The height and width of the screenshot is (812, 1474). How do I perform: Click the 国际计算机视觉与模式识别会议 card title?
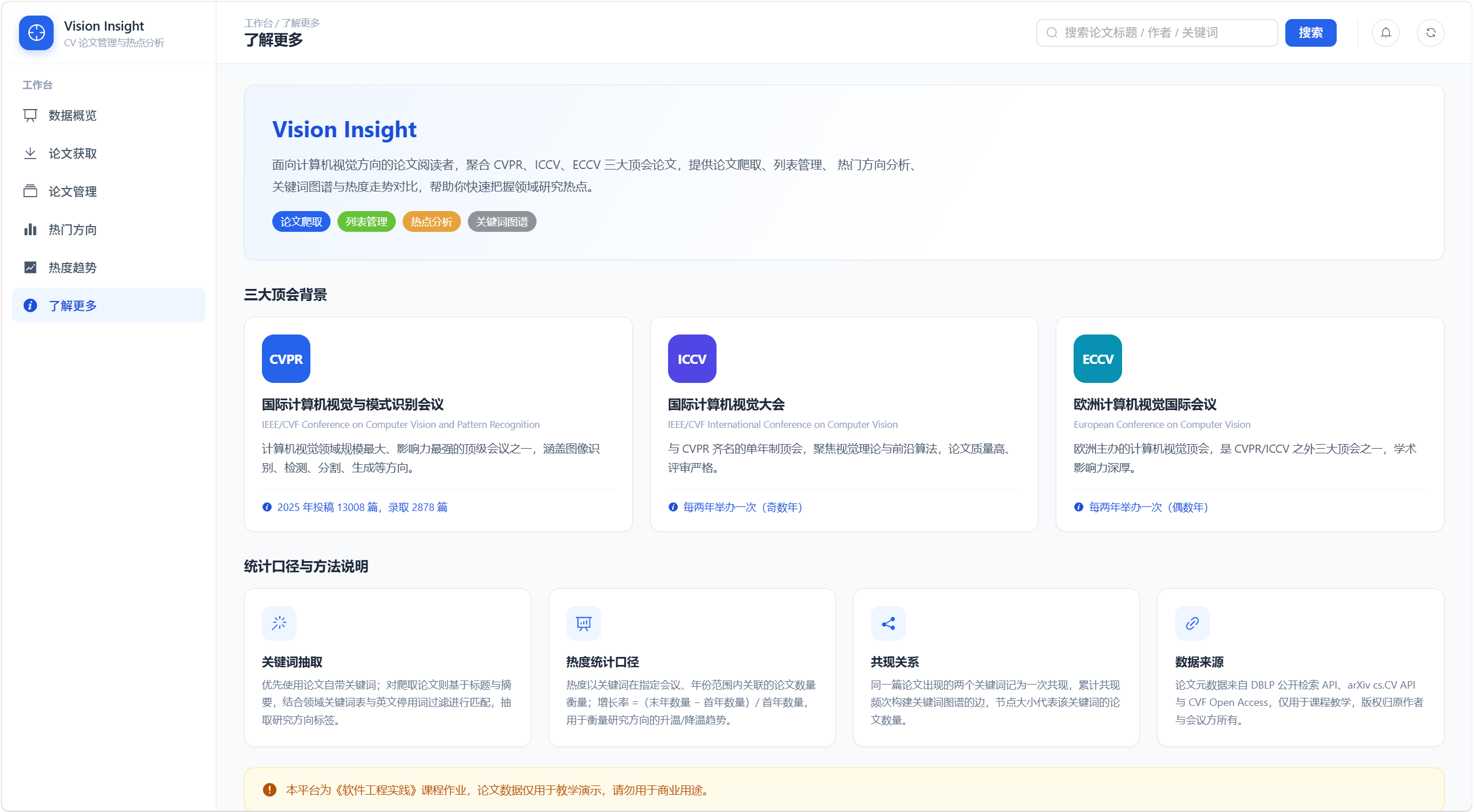(352, 405)
